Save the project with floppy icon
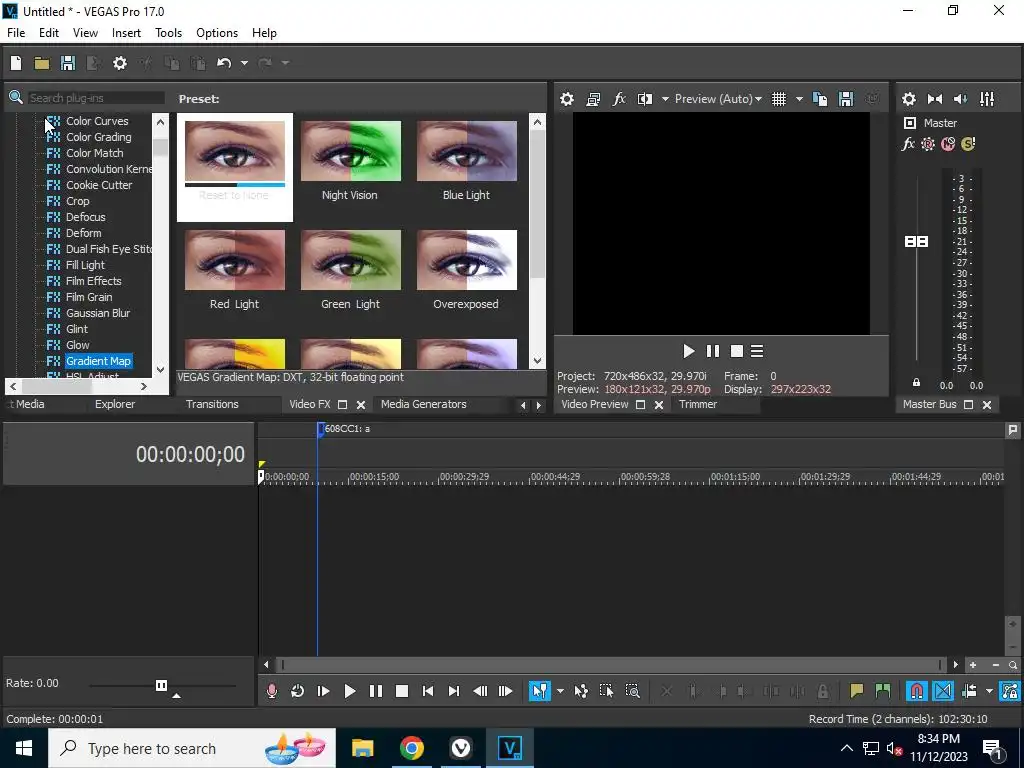 coord(68,63)
